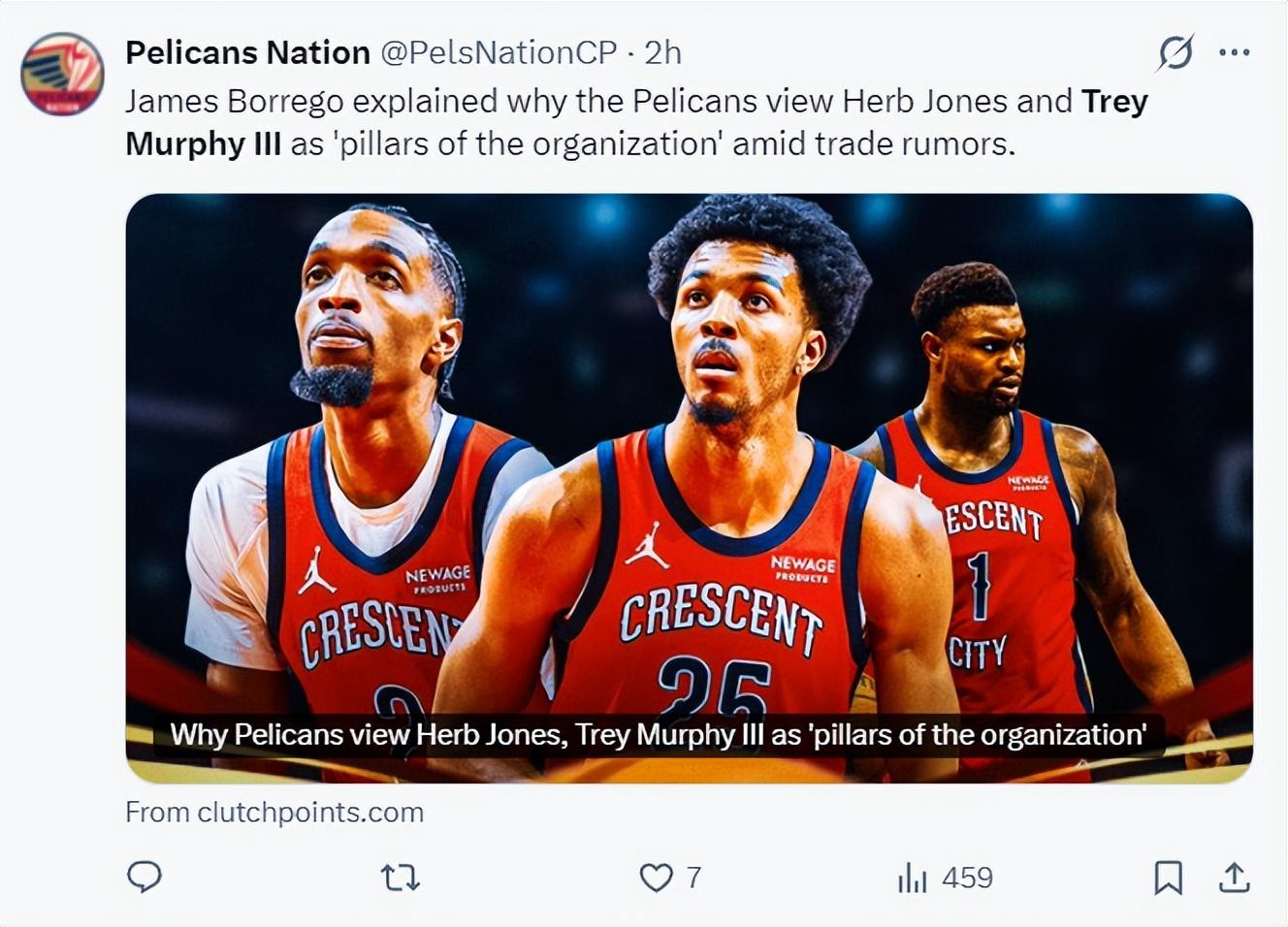This screenshot has width=1288, height=927.
Task: Bookmark this Pelicans Nation post
Action: point(1168,879)
